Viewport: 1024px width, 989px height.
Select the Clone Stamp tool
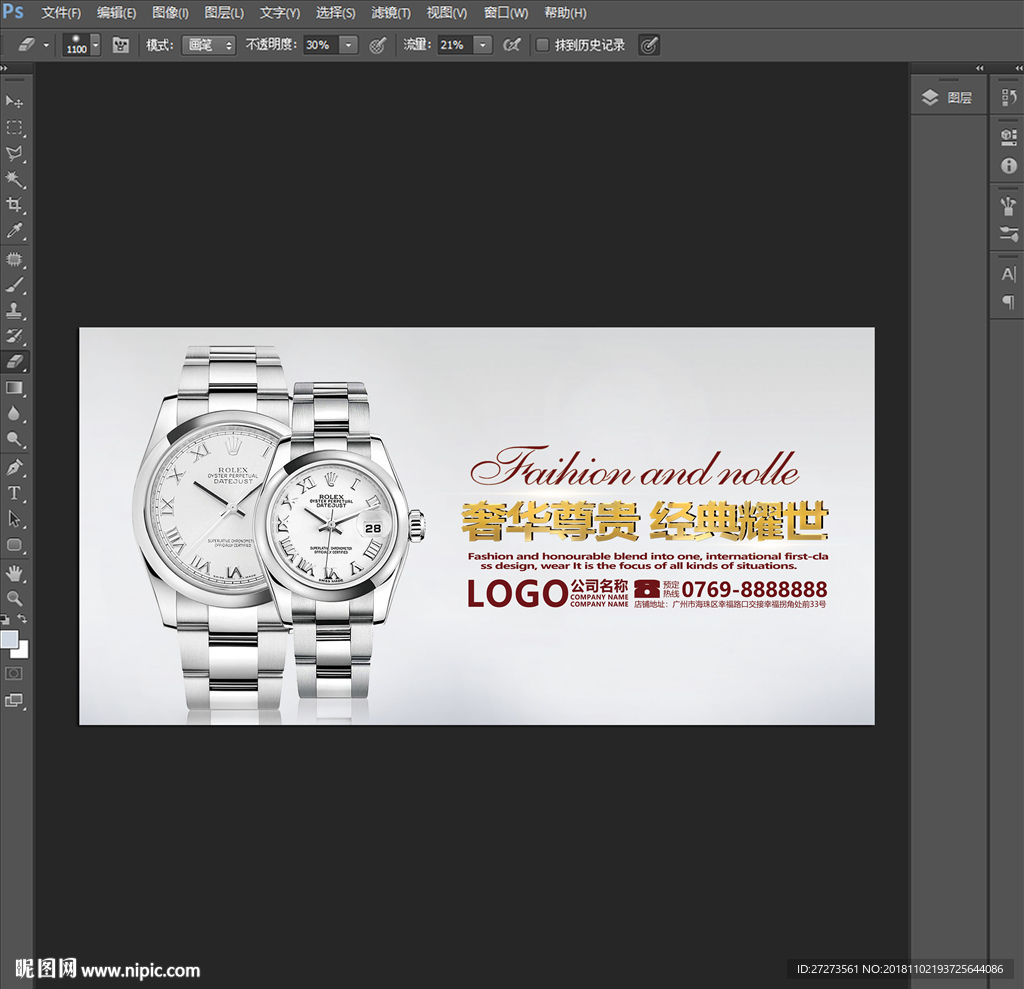click(x=14, y=310)
